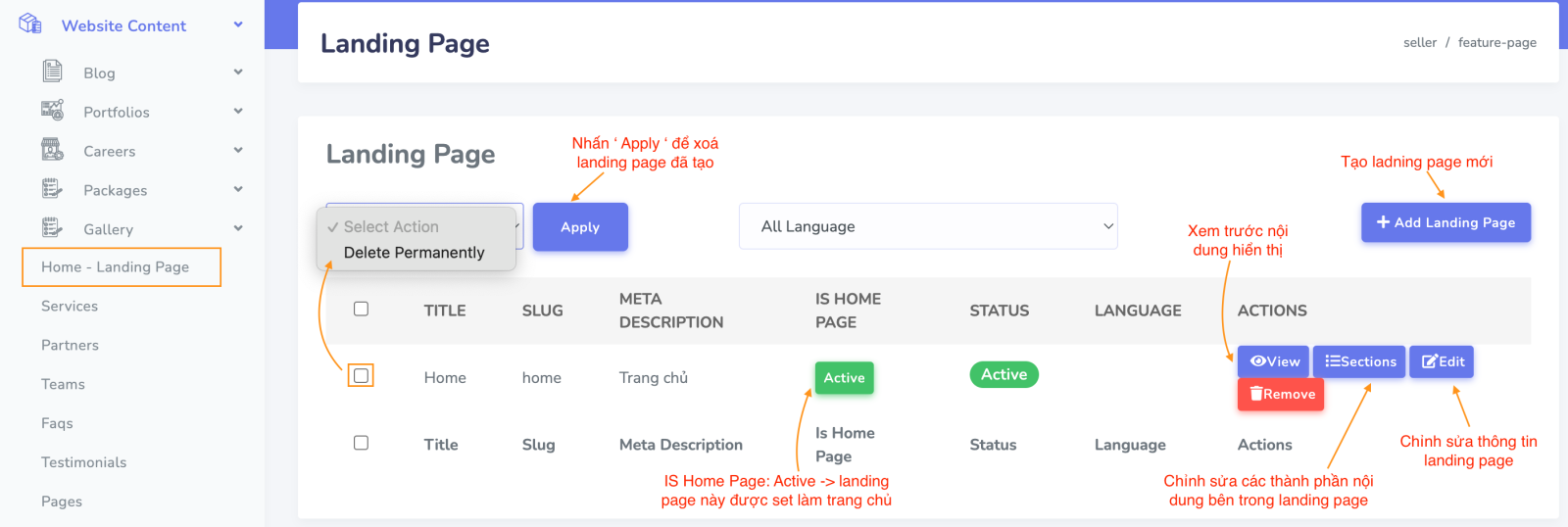
Task: Expand the Blog submenu chevron
Action: 238,72
